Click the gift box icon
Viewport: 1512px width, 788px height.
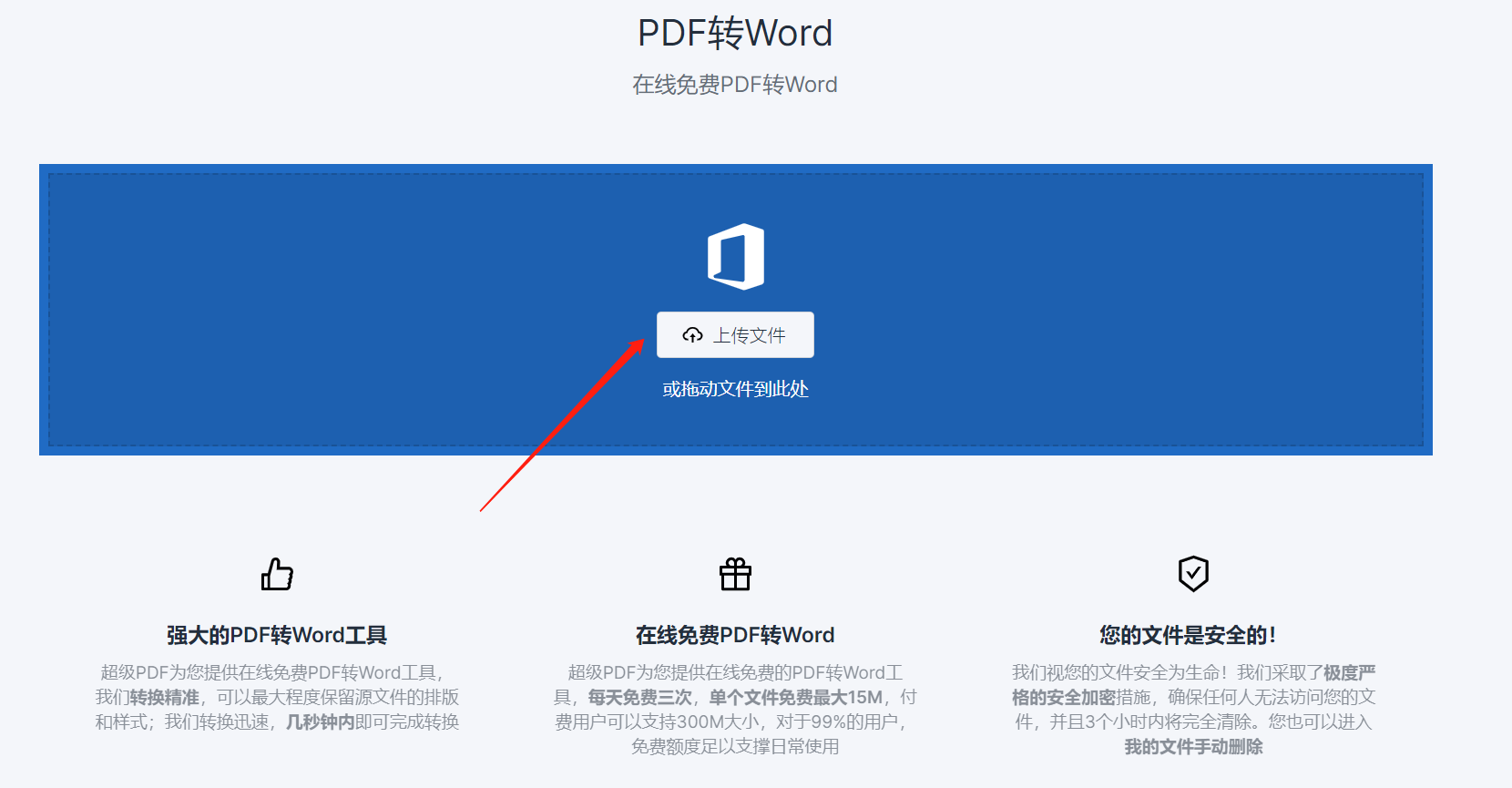[x=735, y=574]
